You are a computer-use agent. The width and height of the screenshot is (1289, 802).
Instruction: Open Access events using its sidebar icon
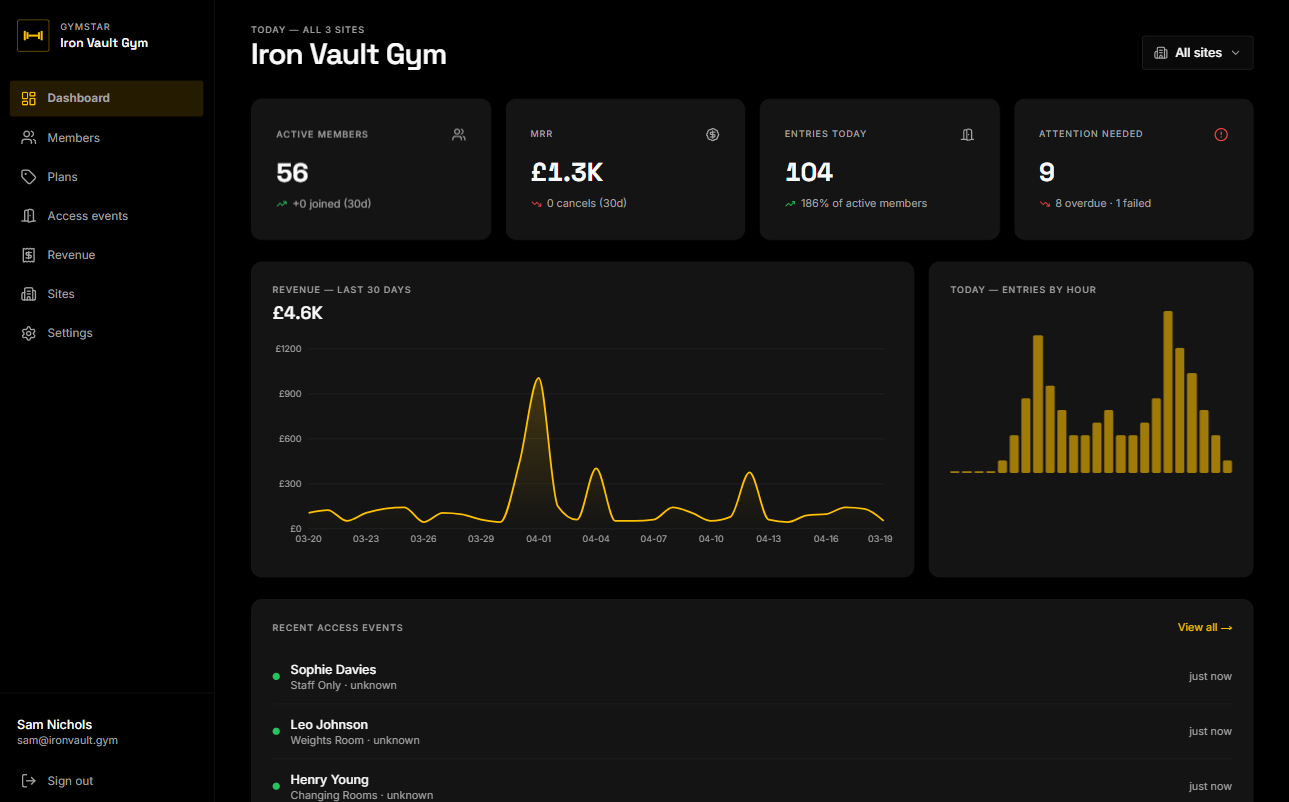click(x=28, y=215)
